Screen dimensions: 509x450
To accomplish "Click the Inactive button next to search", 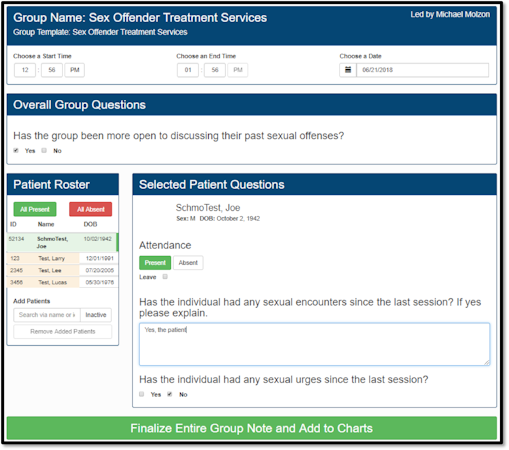I will (96, 315).
